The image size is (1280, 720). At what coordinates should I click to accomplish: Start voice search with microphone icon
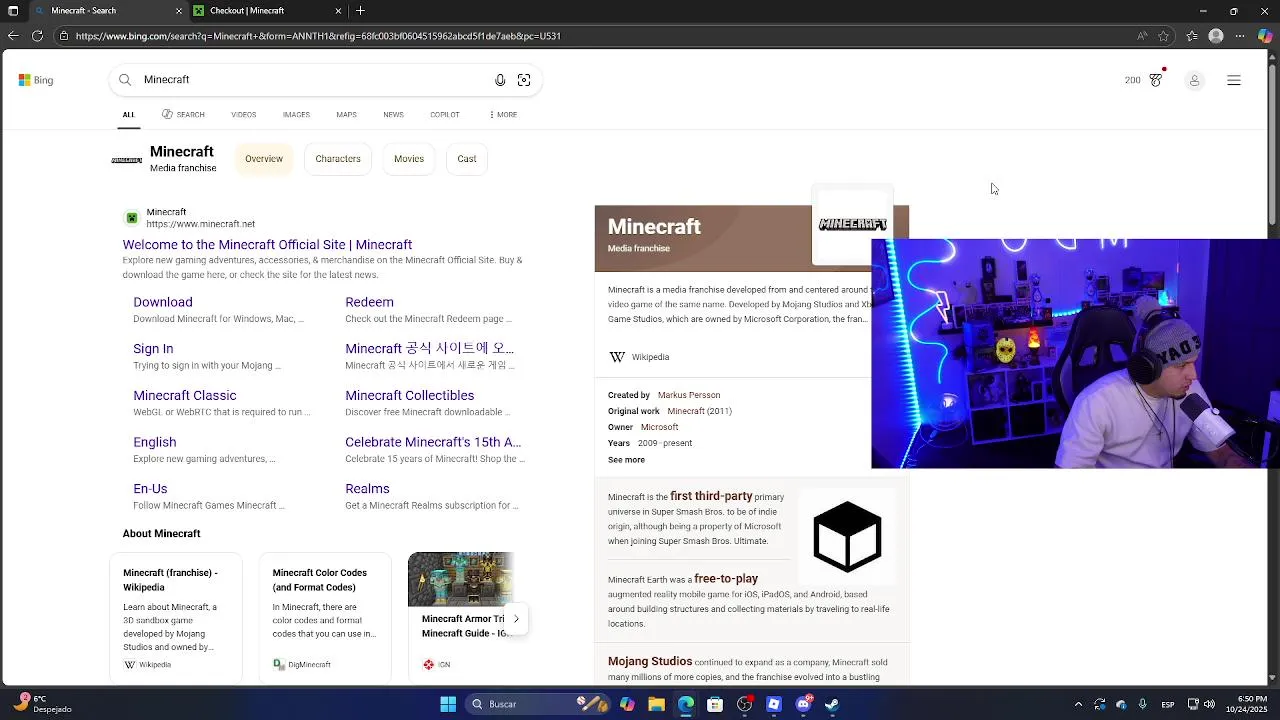pyautogui.click(x=500, y=80)
